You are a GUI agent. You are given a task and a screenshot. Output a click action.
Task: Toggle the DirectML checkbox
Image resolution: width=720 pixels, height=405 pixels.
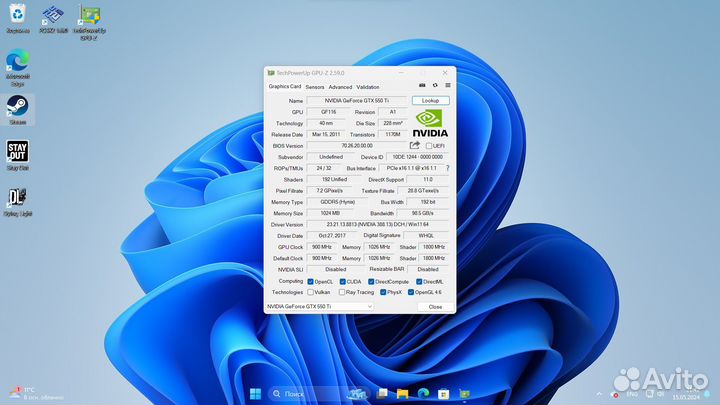[x=419, y=281]
